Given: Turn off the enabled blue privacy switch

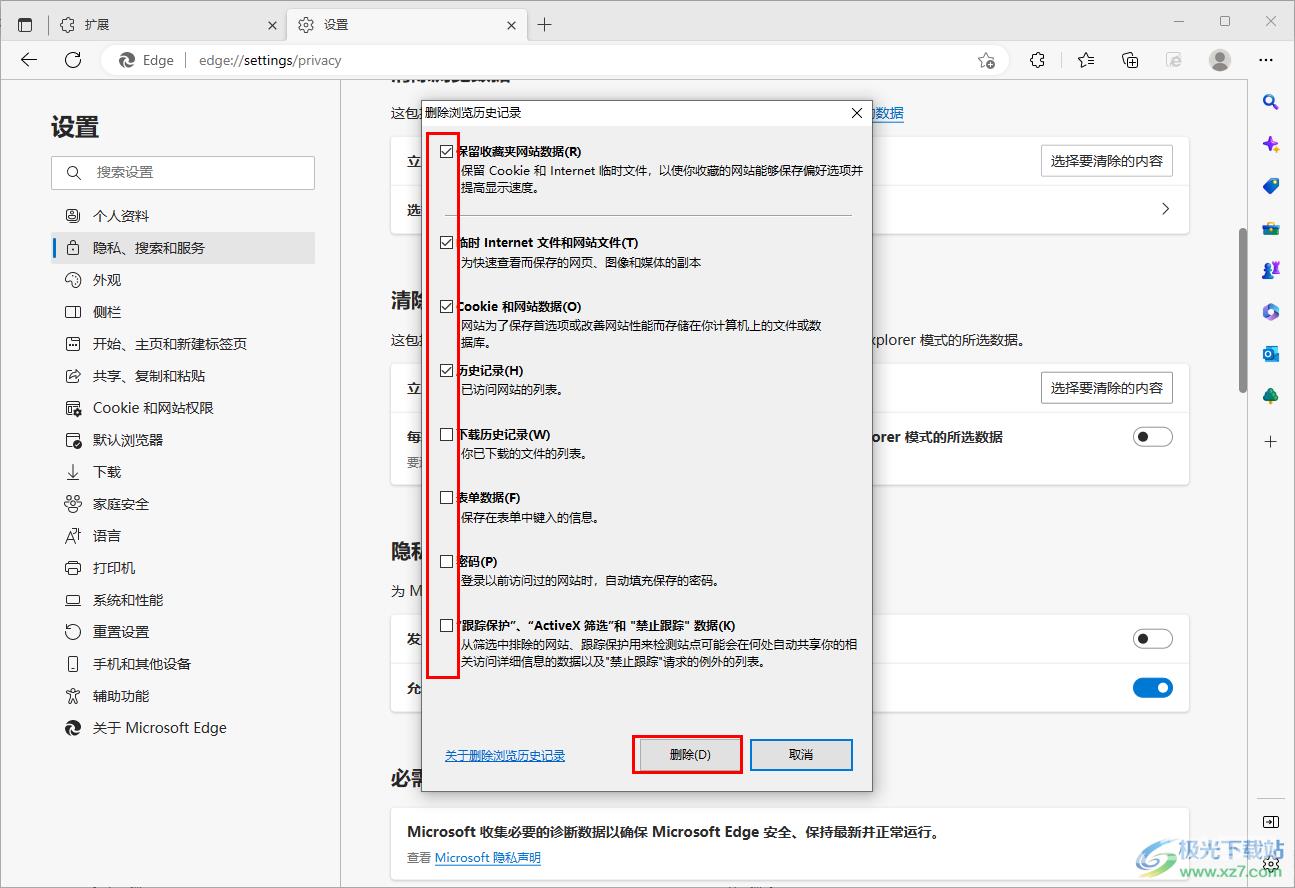Looking at the screenshot, I should click(x=1152, y=688).
